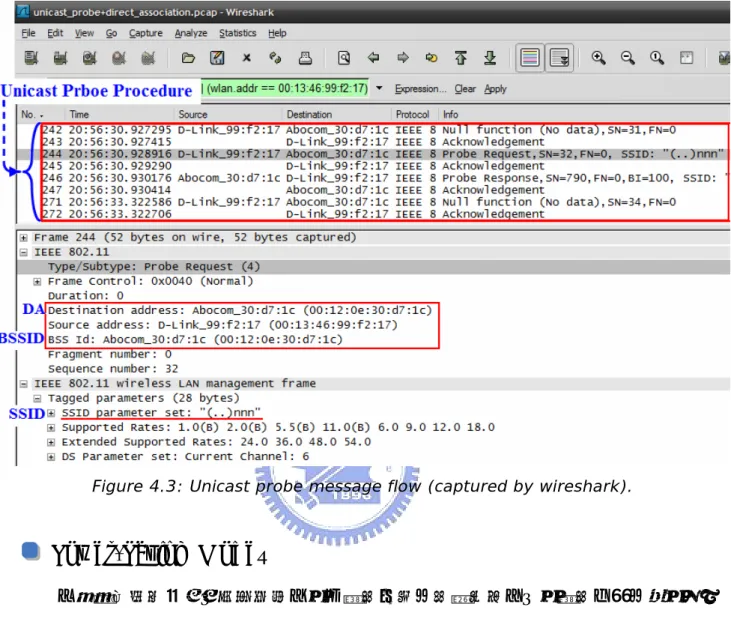
Task: Select Source address D-Link_99:f2:17 line
Action: point(223,325)
